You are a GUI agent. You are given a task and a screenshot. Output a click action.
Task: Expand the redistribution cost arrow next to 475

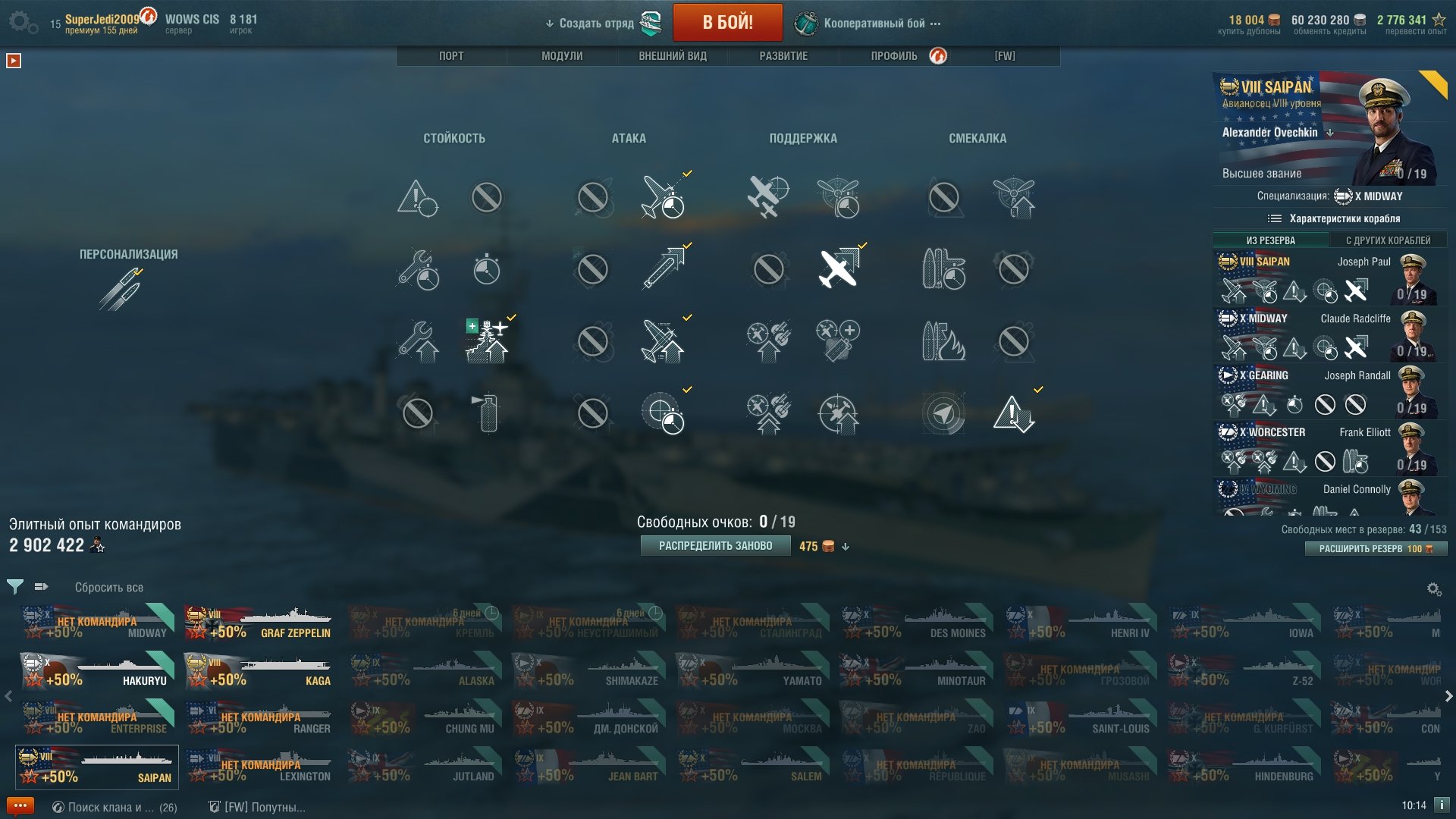846,546
